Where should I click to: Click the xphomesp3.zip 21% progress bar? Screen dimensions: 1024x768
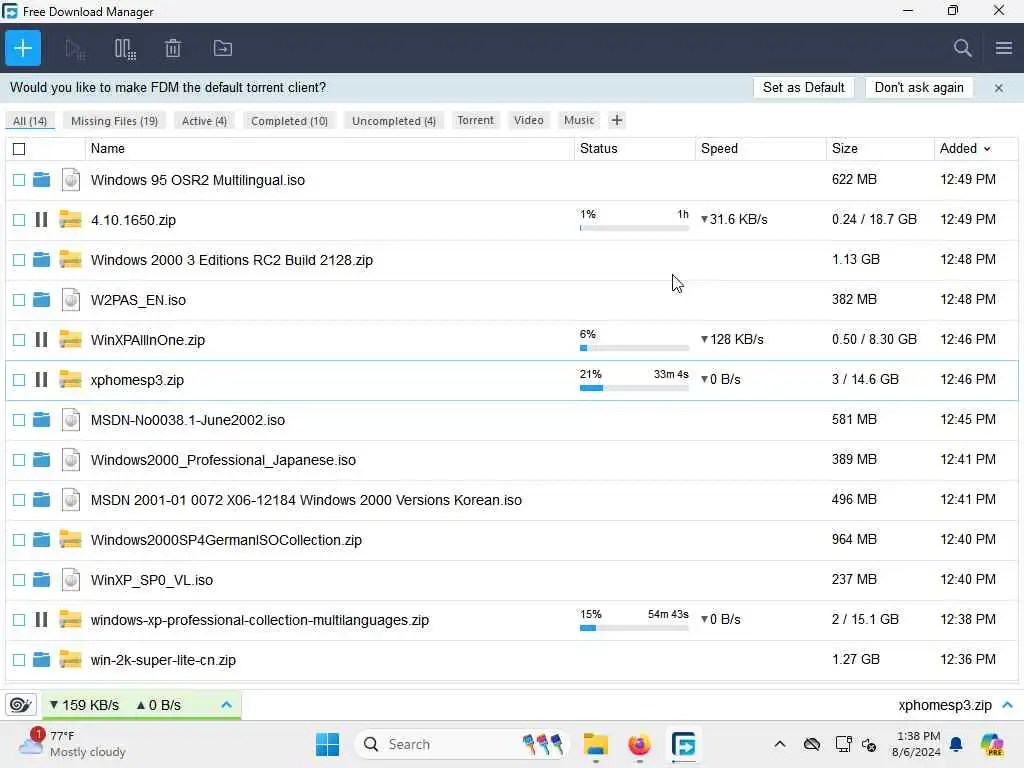click(634, 388)
